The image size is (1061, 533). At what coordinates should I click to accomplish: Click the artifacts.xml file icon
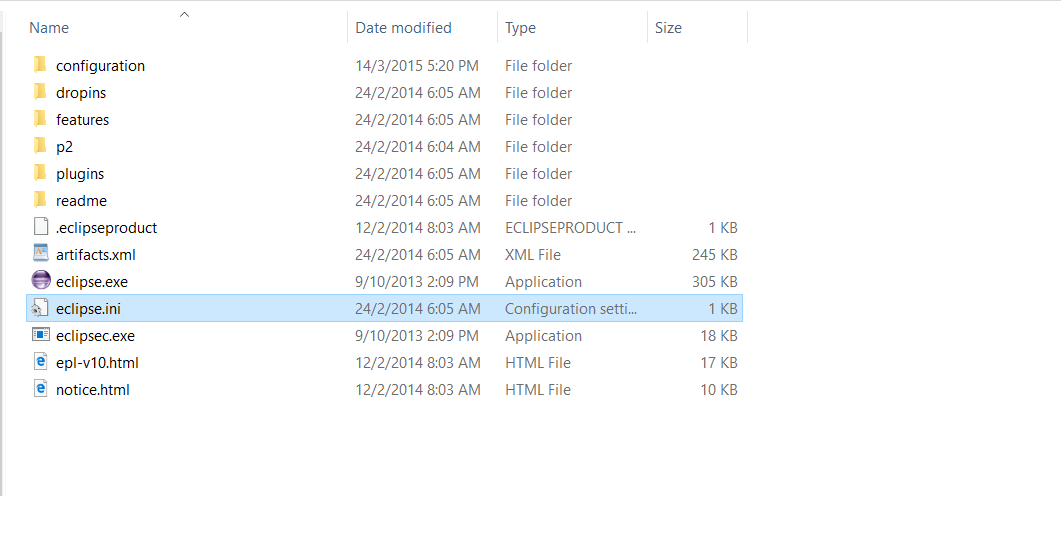click(x=41, y=253)
